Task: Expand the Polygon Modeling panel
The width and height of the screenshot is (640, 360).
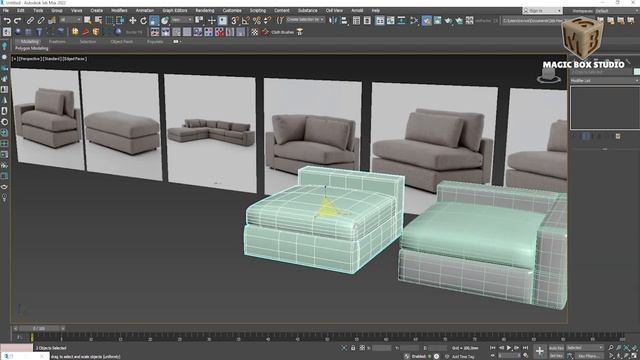Action: (x=31, y=48)
